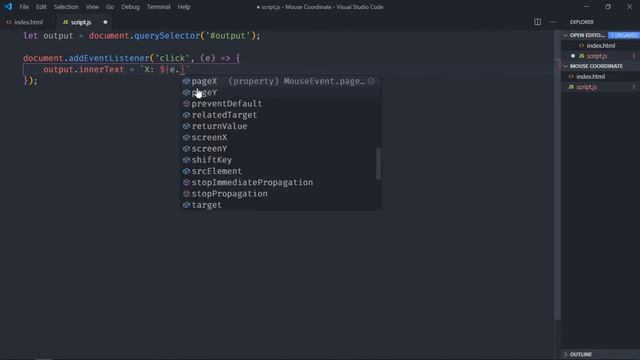Click the method icon next to stopPropagation
640x360 pixels.
click(x=186, y=193)
